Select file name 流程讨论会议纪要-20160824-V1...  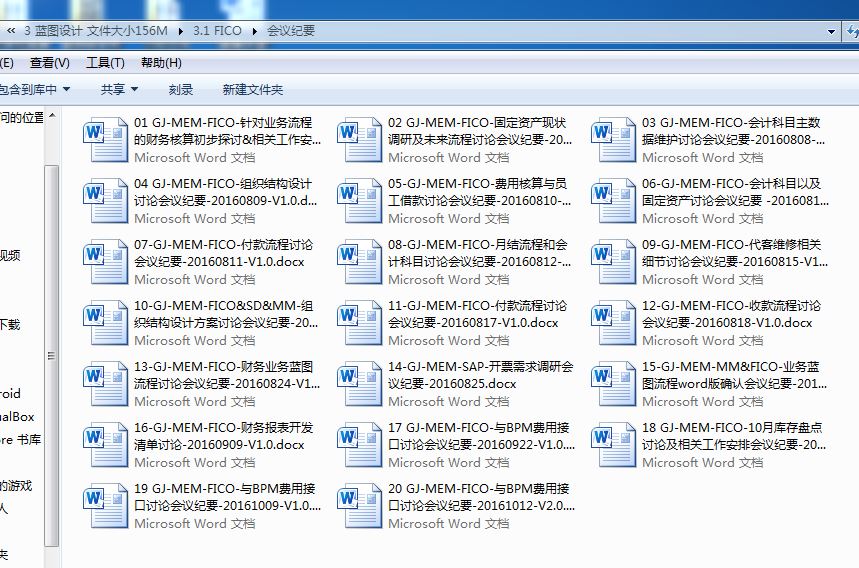coord(227,383)
